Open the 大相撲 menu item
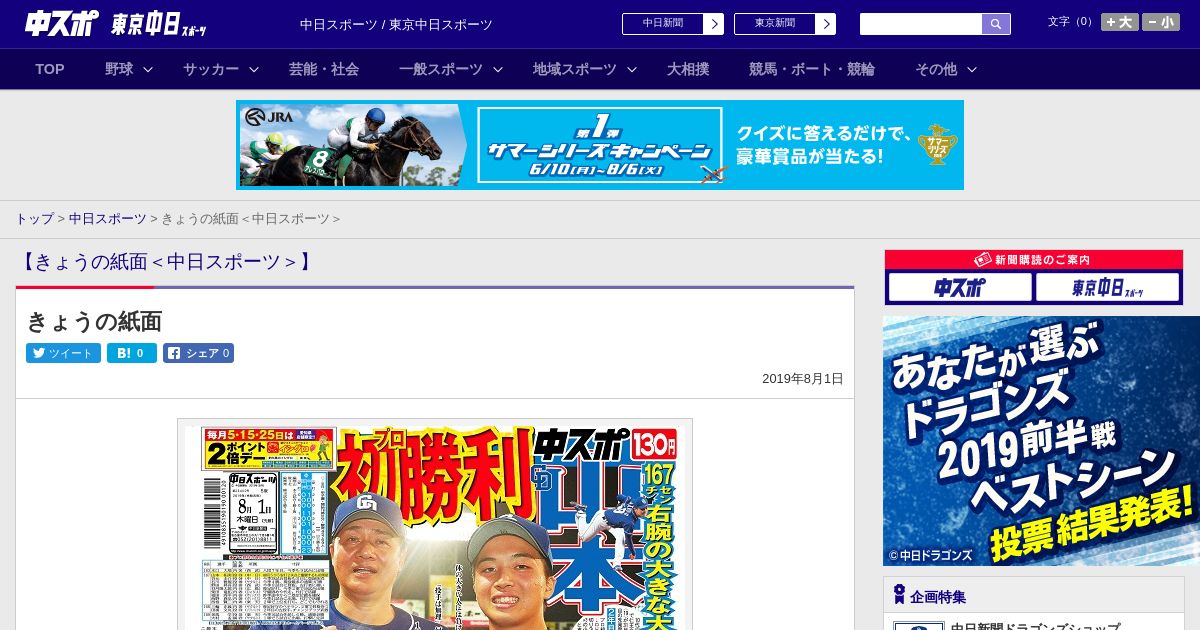 [x=688, y=69]
